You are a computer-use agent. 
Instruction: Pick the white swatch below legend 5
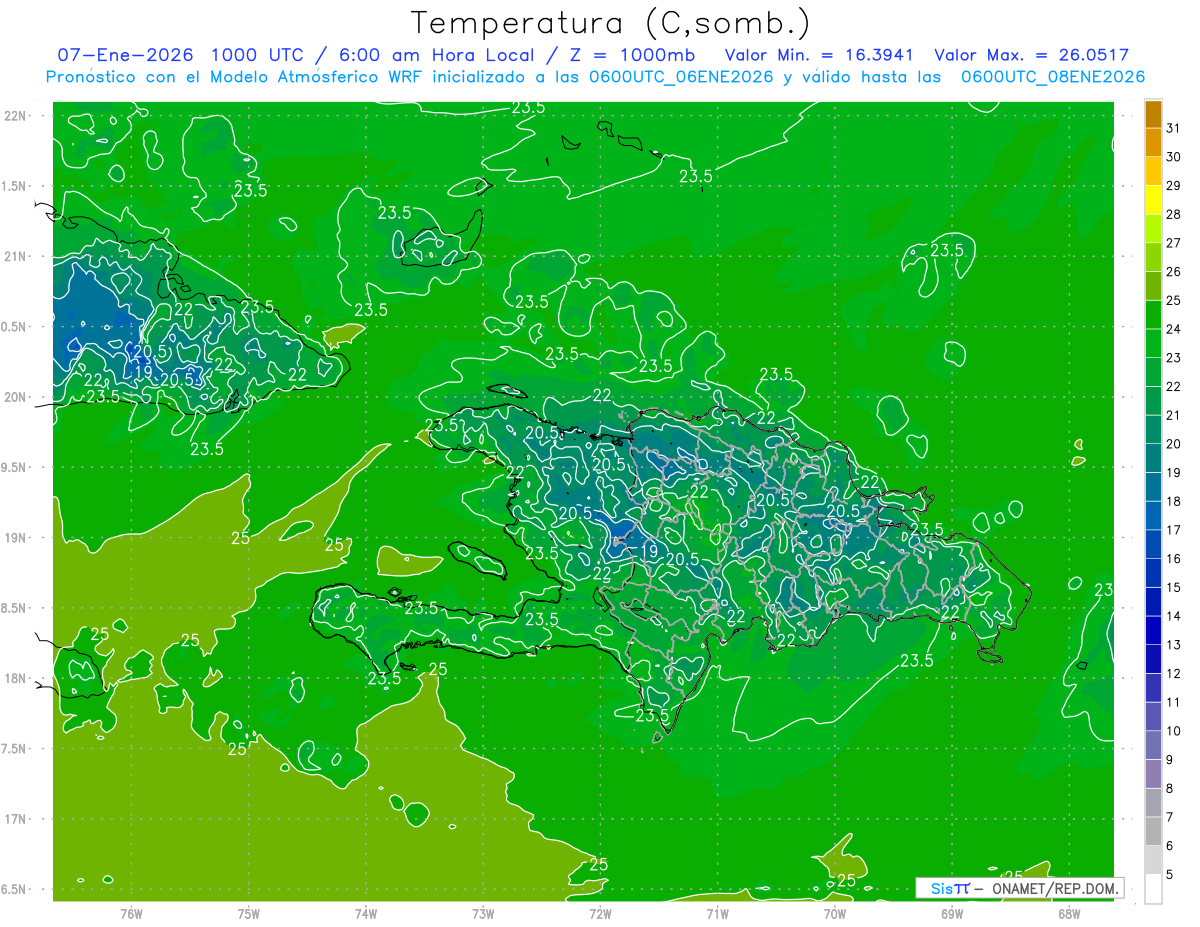1153,889
